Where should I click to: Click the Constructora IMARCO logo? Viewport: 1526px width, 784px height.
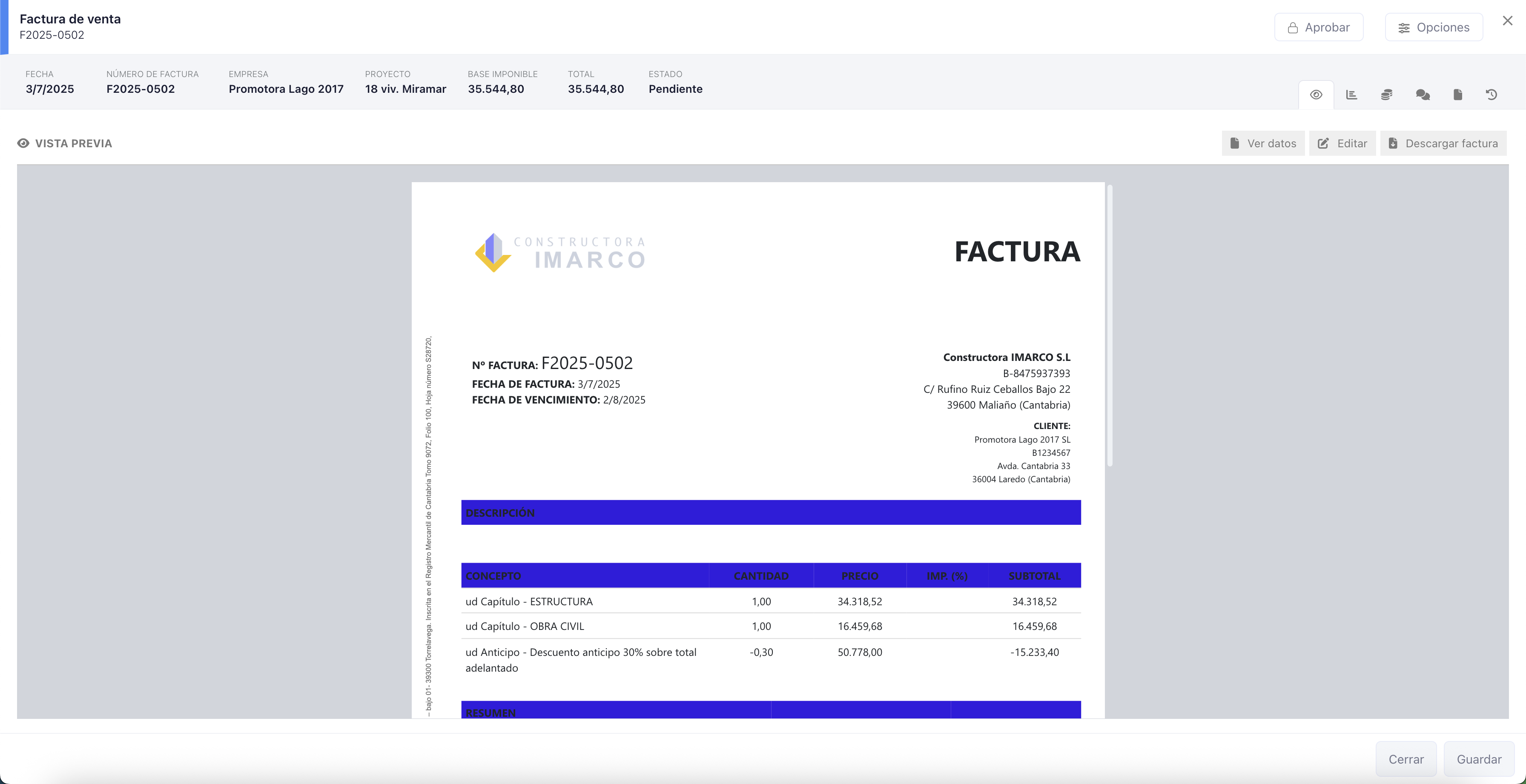click(x=560, y=252)
